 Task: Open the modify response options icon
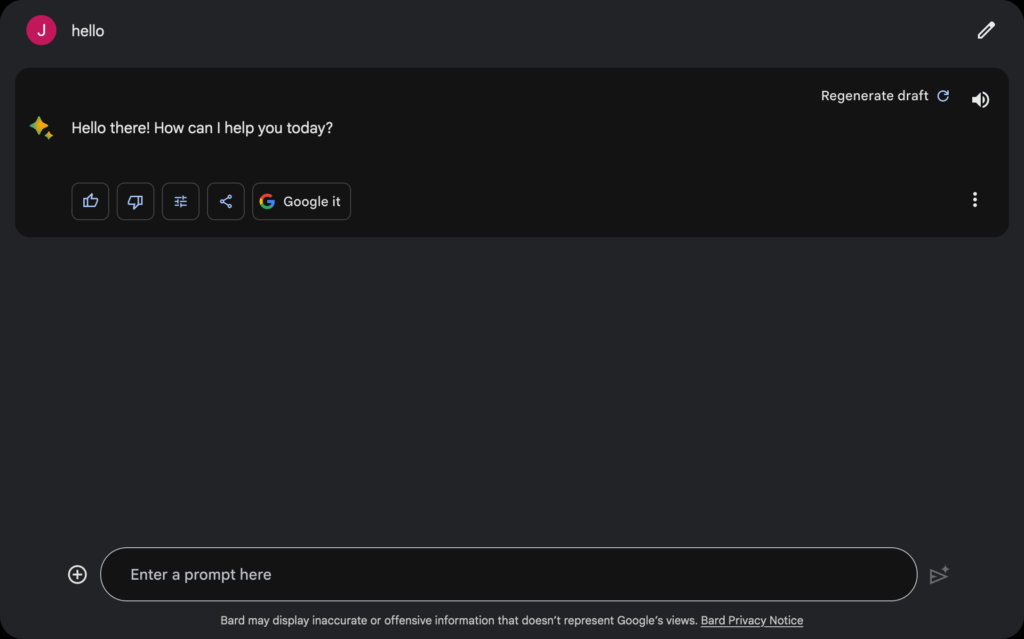180,201
